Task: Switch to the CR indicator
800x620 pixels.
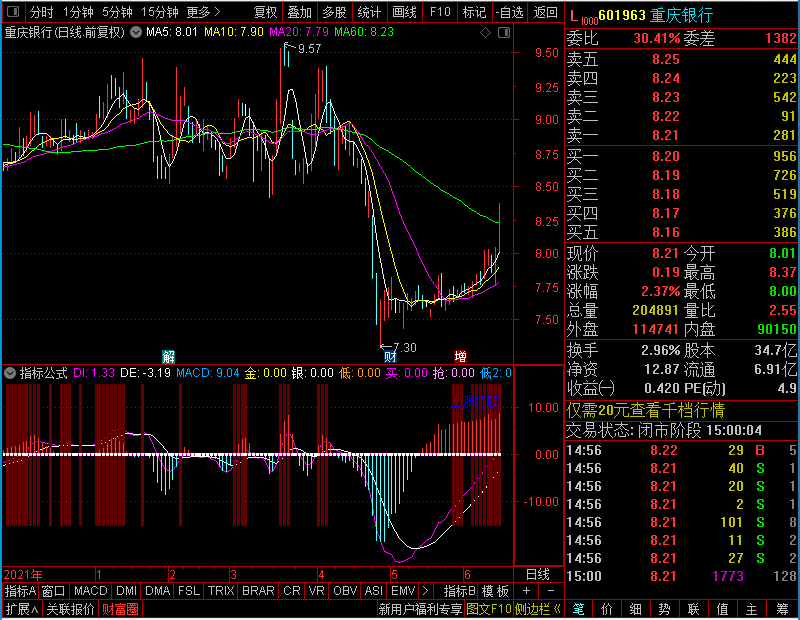Action: point(291,591)
